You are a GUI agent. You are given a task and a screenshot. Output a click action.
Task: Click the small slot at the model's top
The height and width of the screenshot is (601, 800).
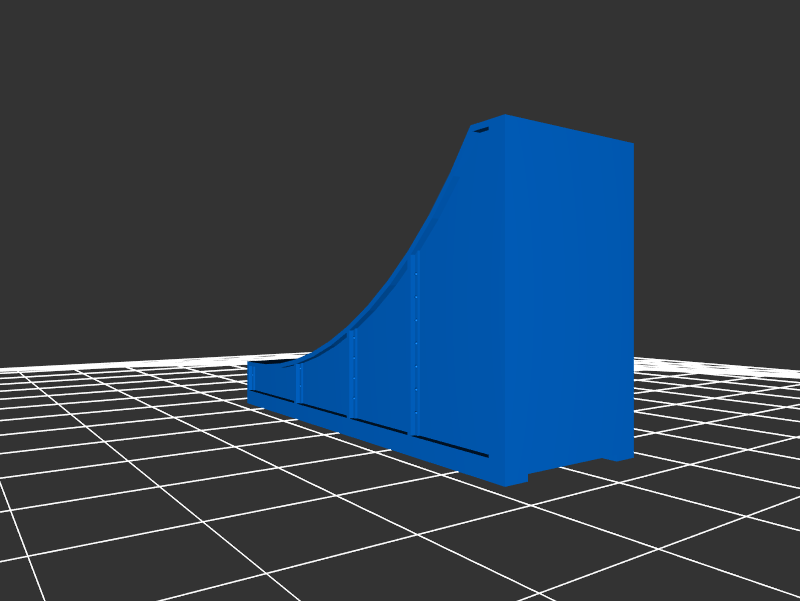481,129
